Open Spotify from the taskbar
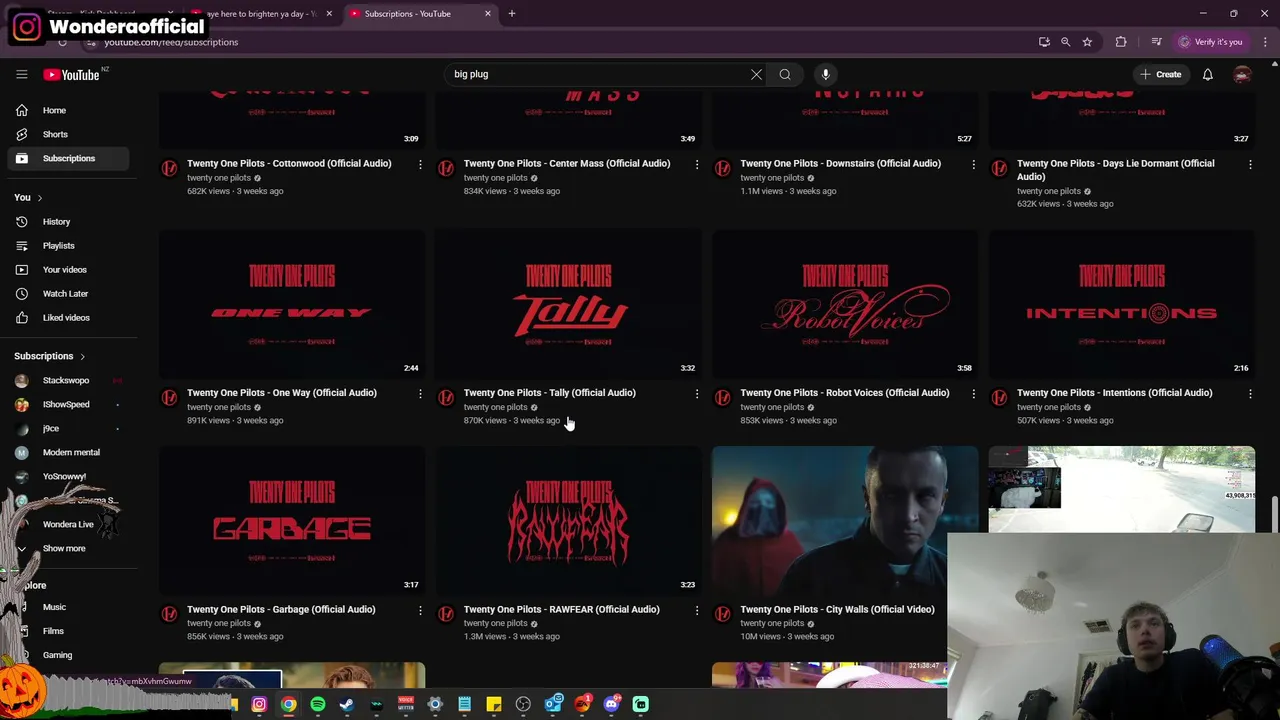 (x=317, y=704)
